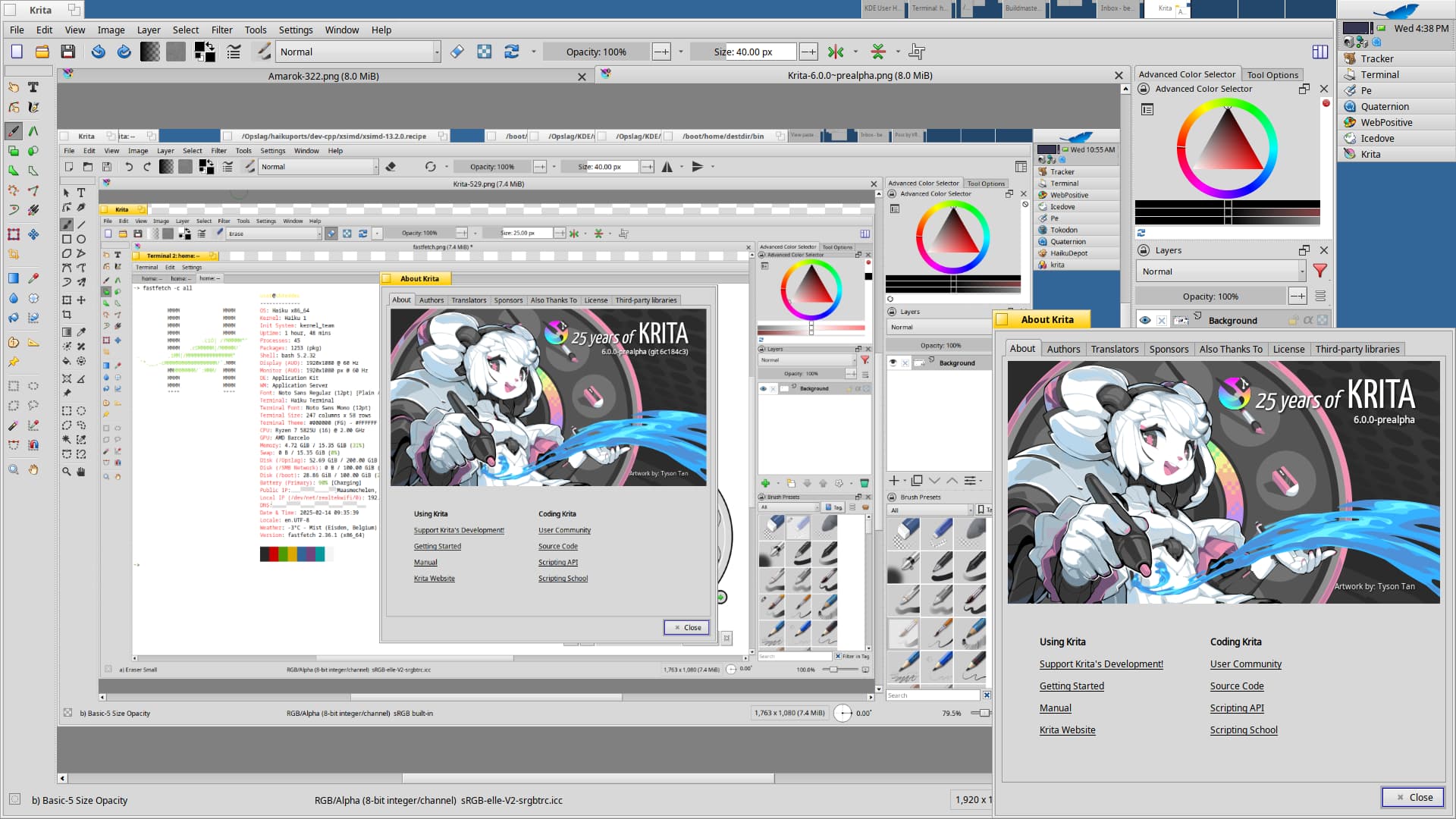Viewport: 1456px width, 819px height.
Task: Select the Polygon tool
Action: [x=14, y=171]
